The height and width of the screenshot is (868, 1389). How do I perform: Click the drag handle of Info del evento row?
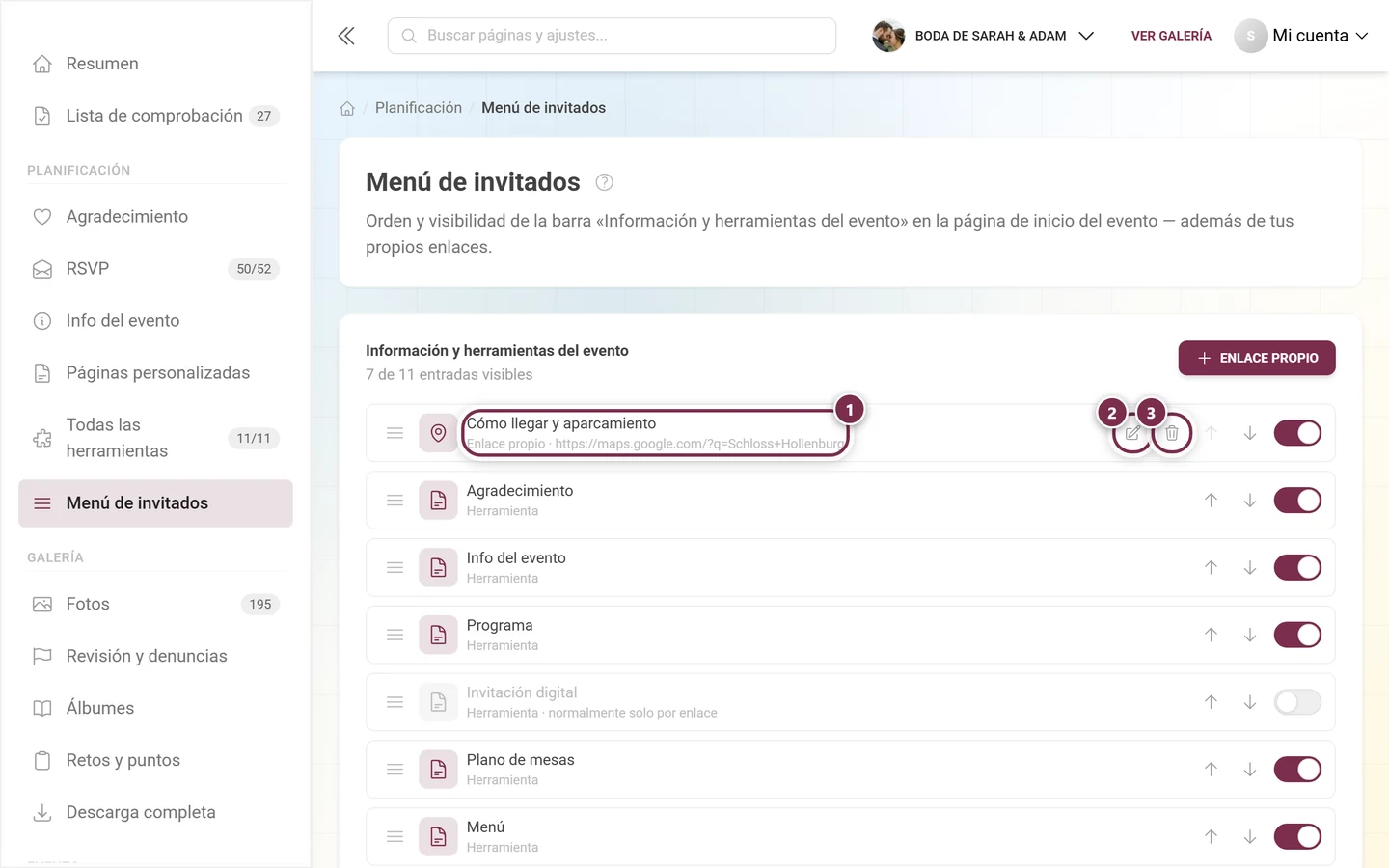pyautogui.click(x=395, y=568)
